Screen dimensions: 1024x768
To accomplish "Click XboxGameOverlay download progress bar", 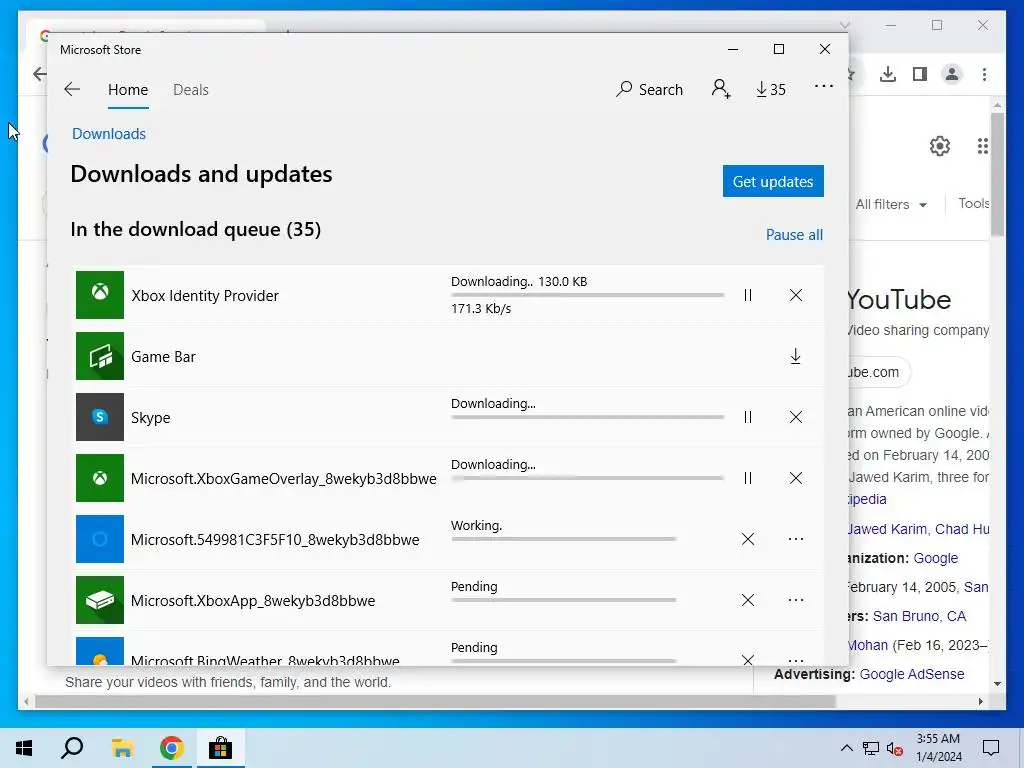I will (587, 478).
